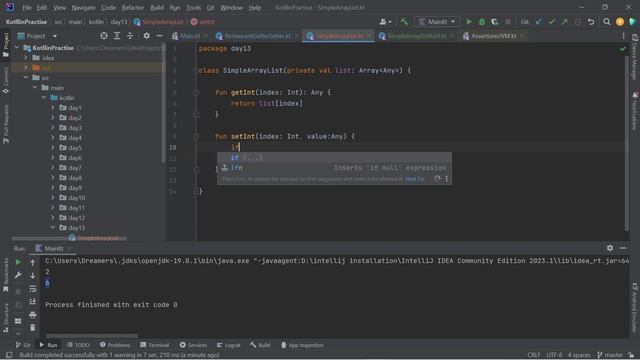Update project with the Git pull arrow
Image resolution: width=640 pixels, height=360 pixels.
539,22
